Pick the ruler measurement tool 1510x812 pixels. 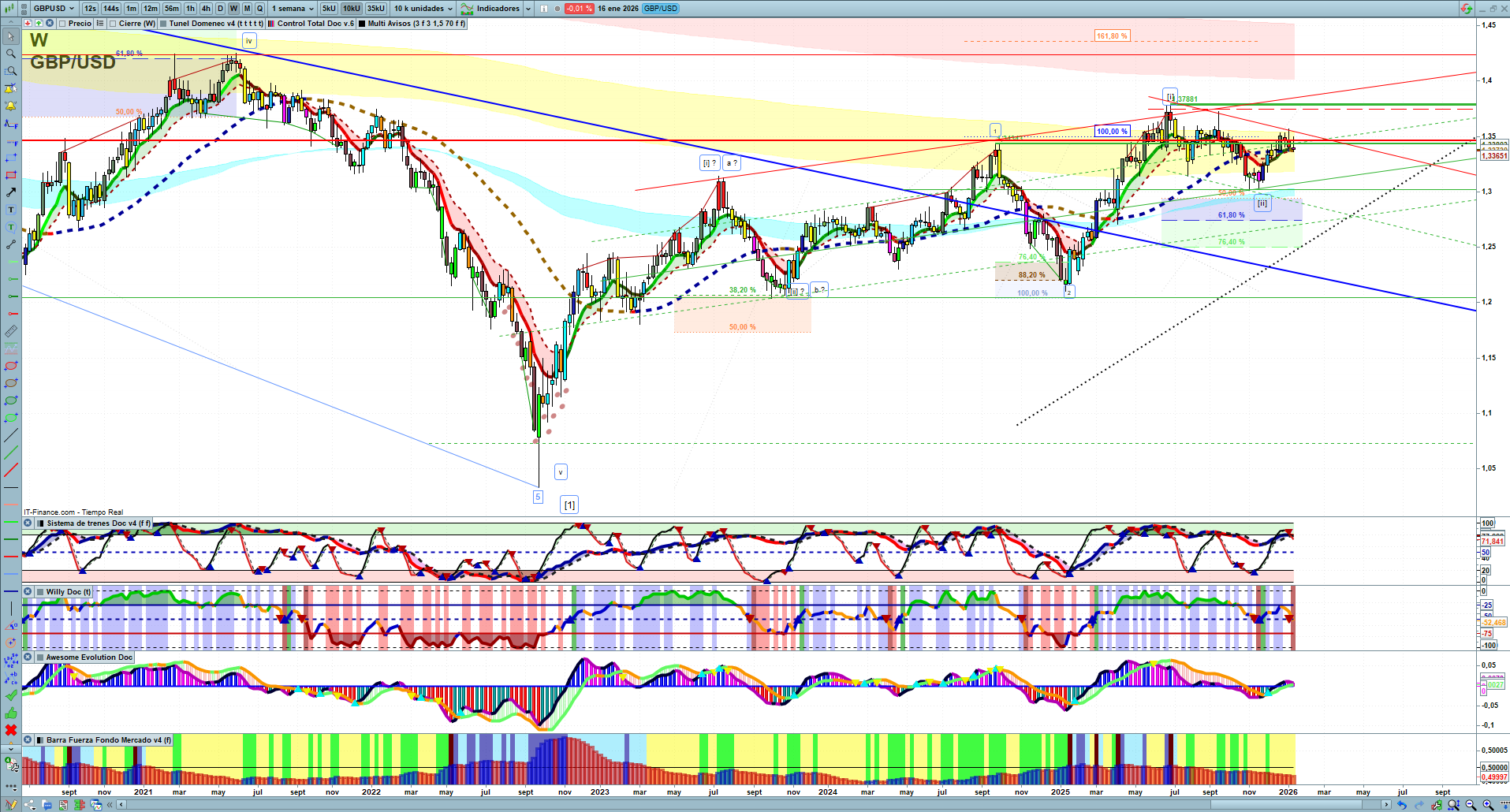coord(11,331)
